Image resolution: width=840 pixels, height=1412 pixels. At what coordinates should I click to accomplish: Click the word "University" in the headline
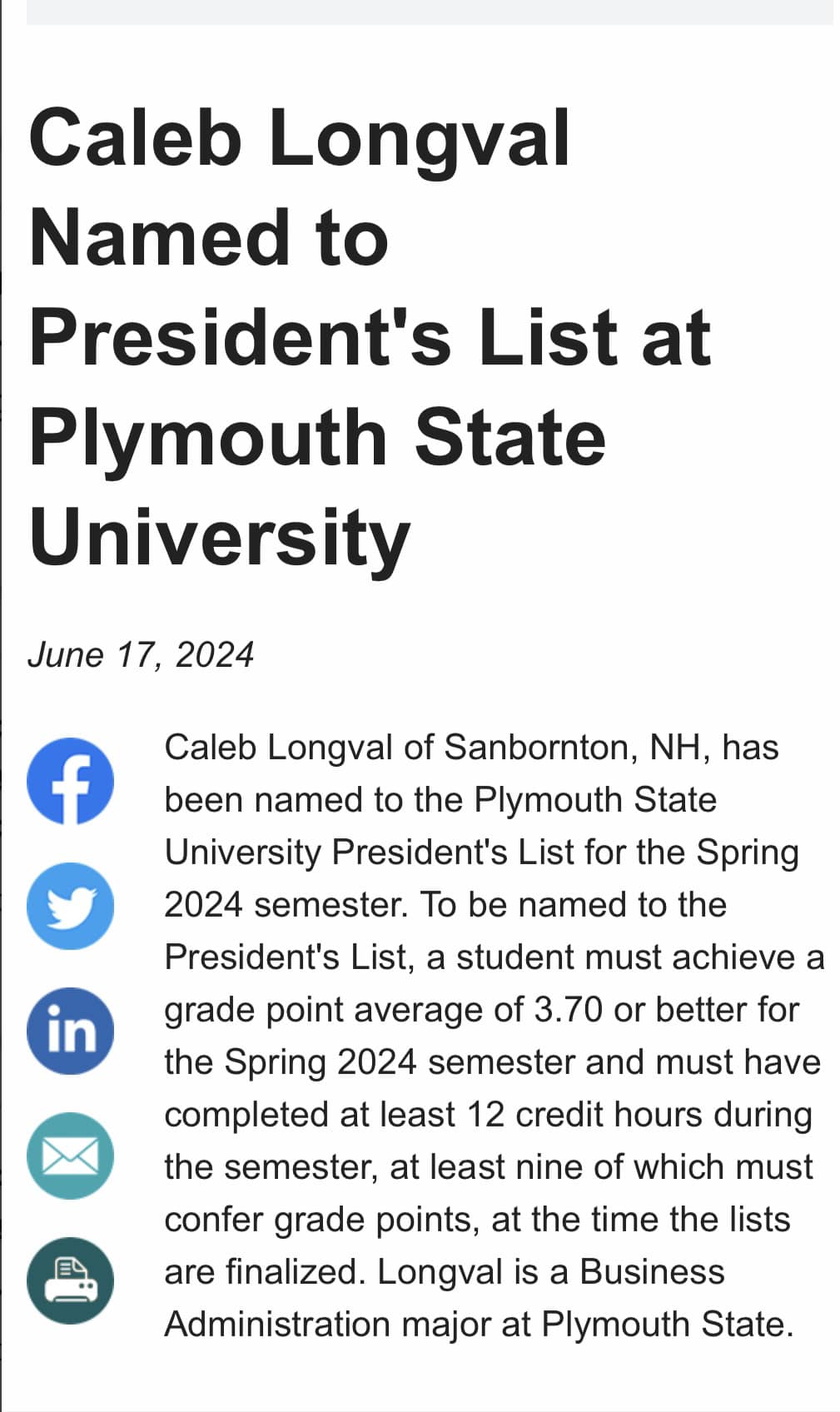pos(219,537)
